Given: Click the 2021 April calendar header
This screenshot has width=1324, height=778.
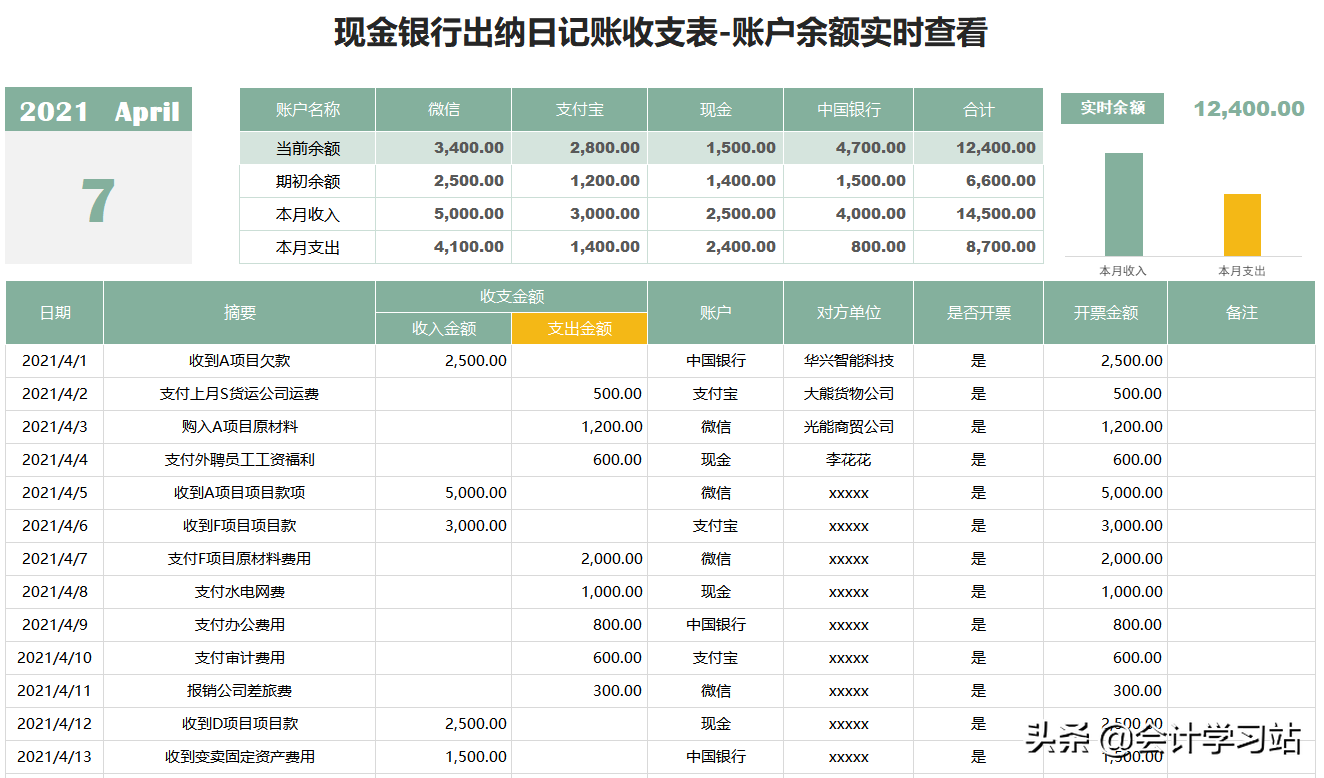Looking at the screenshot, I should [98, 111].
